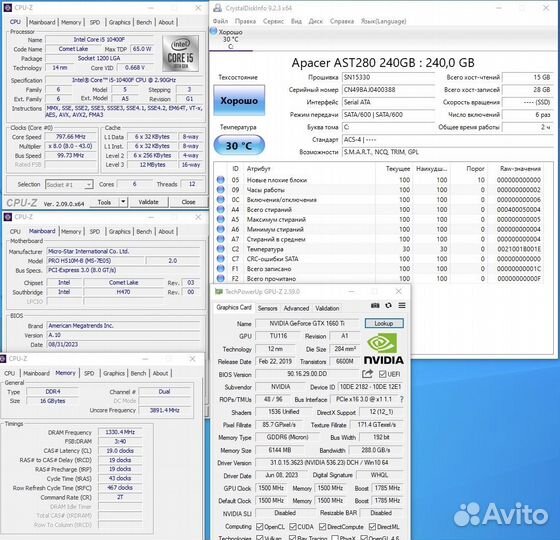Open Graphics tab in Mainboard CPU-Z window
Viewport: 560px width, 540px height.
tap(119, 231)
